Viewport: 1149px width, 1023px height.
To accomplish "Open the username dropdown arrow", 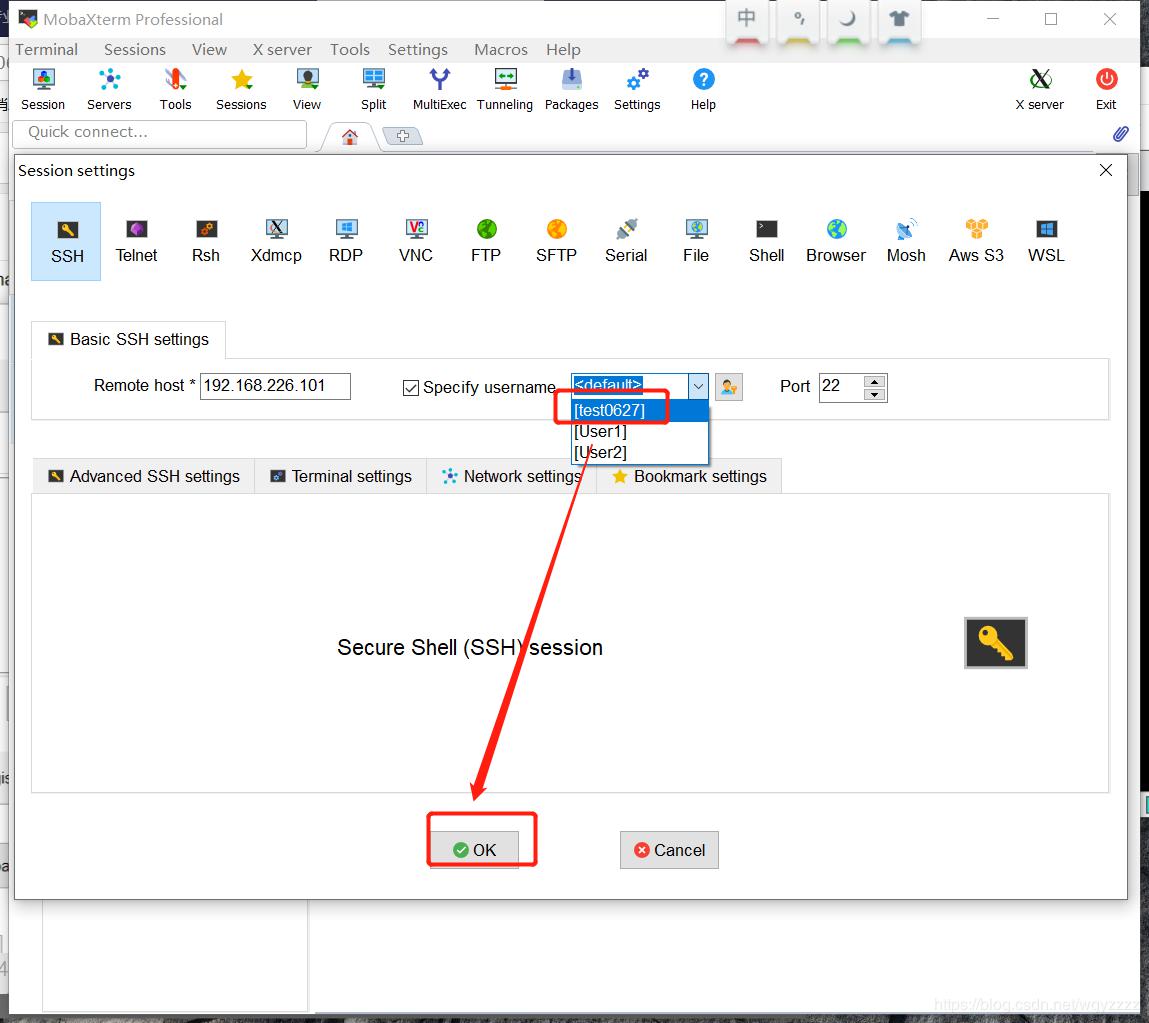I will click(x=698, y=386).
